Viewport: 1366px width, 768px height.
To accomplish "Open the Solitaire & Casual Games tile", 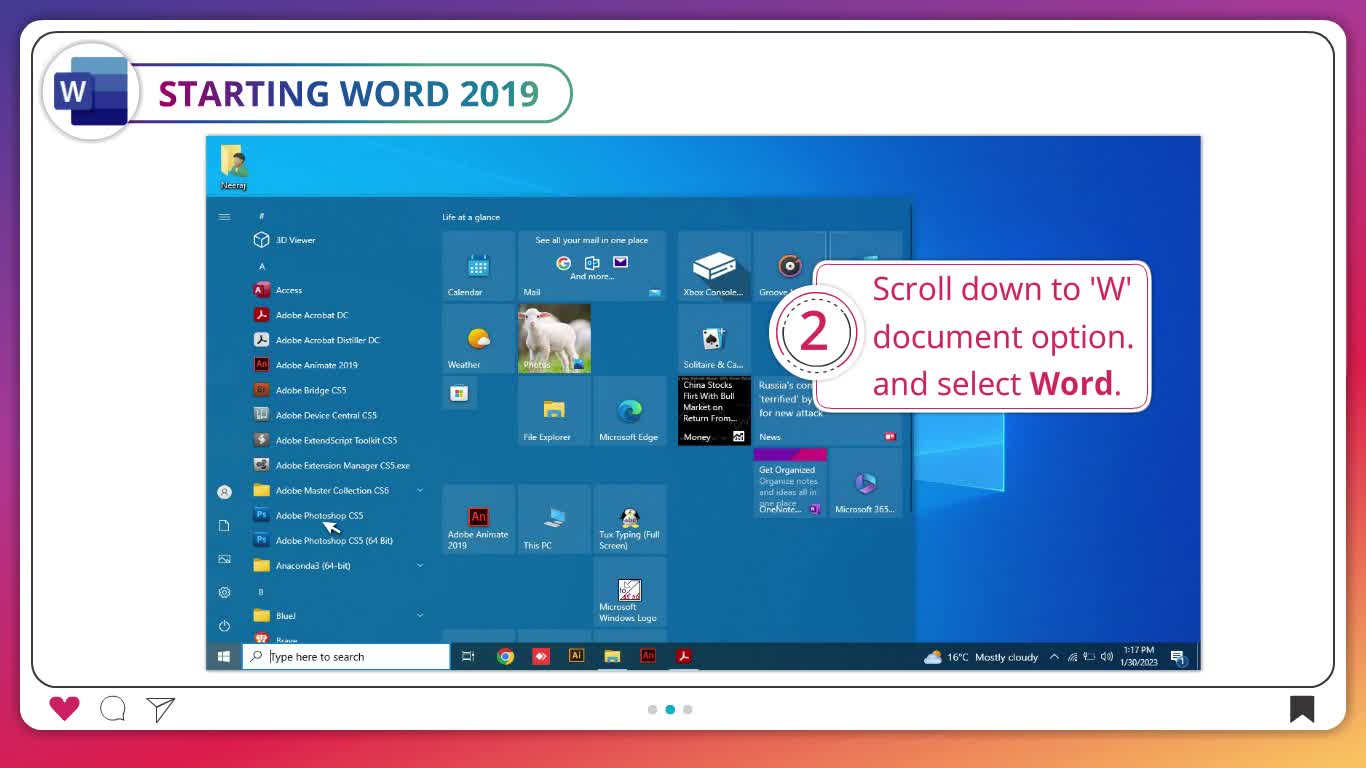I will click(x=714, y=338).
